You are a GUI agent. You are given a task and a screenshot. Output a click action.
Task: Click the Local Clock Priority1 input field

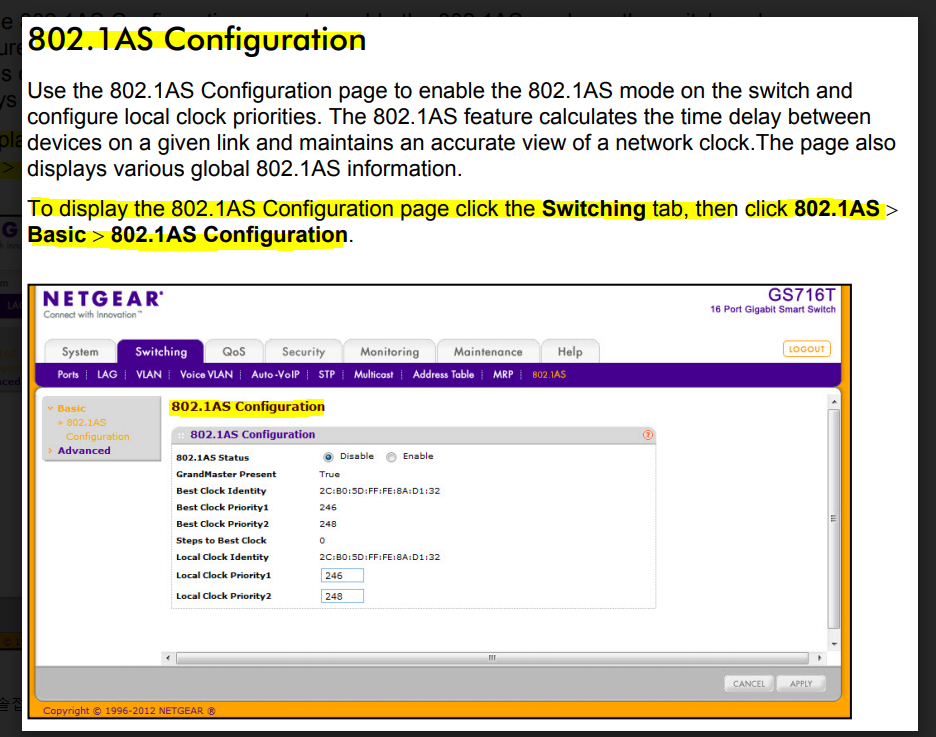coord(342,575)
